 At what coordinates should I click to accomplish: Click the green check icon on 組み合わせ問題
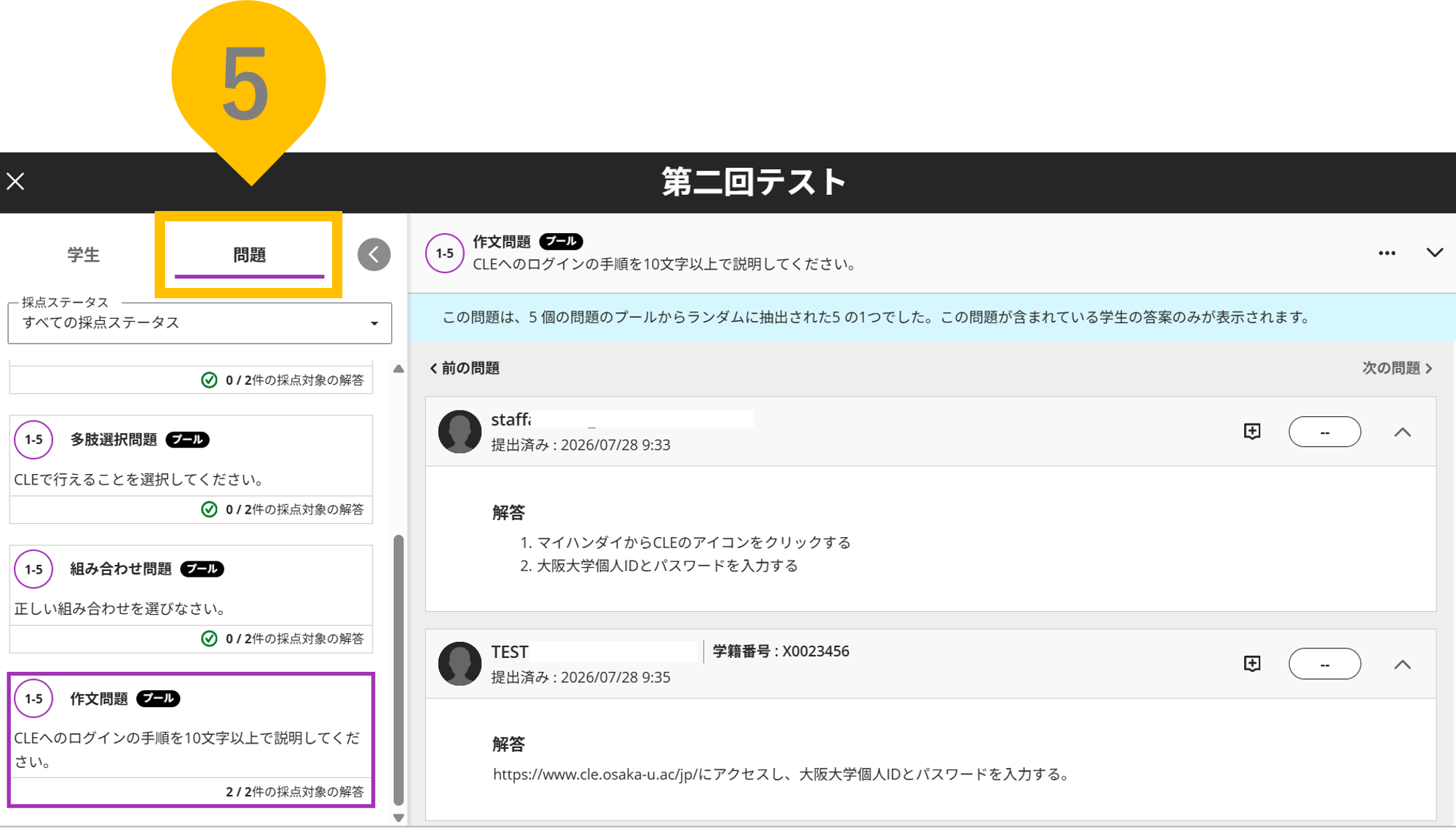(x=209, y=638)
